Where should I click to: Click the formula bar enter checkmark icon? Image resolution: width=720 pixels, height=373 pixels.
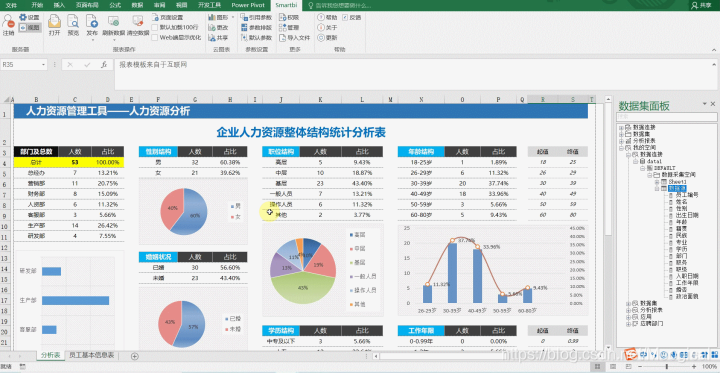[87, 65]
